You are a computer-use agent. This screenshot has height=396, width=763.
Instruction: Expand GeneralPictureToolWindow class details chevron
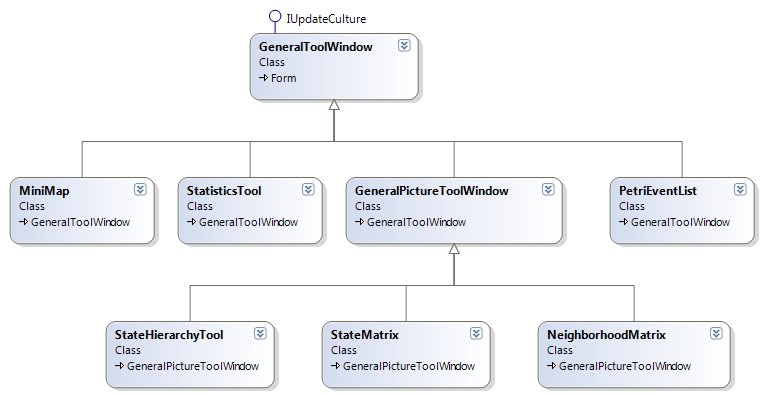(x=548, y=189)
